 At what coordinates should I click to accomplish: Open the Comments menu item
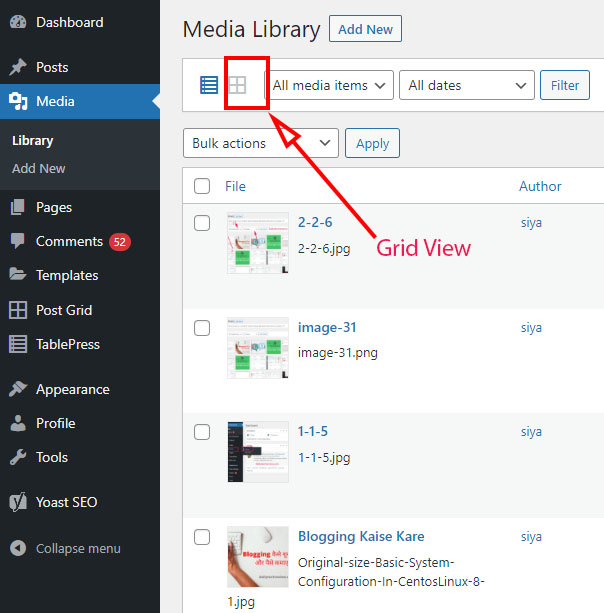(x=80, y=241)
